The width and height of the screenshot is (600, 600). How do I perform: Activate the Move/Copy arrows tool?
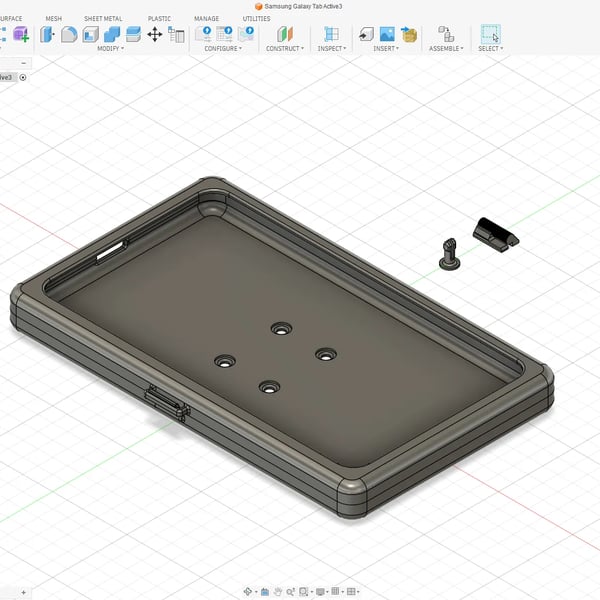coord(155,34)
